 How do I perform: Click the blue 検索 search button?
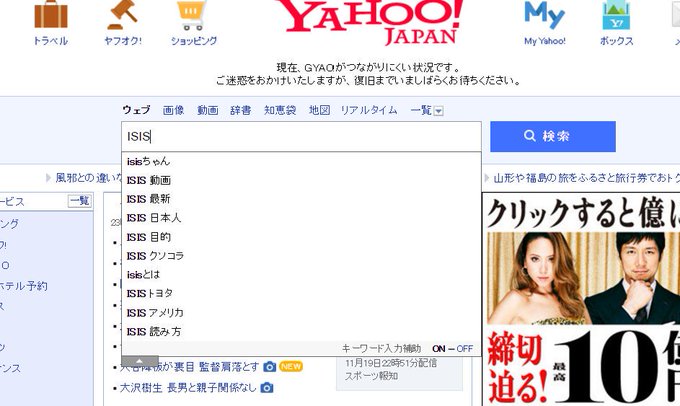[553, 137]
